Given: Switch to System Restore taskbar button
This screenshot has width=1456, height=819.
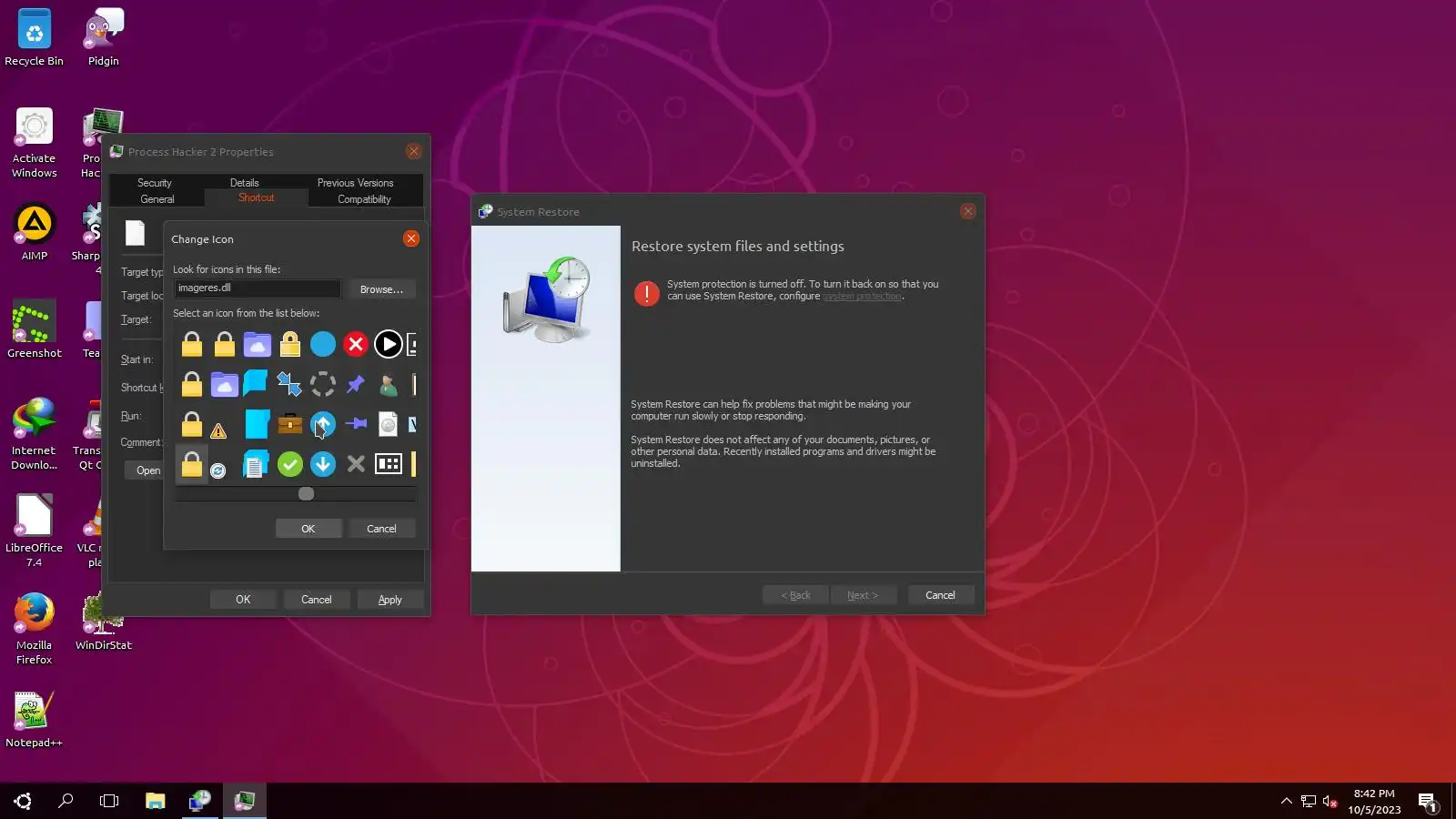Looking at the screenshot, I should tap(200, 801).
